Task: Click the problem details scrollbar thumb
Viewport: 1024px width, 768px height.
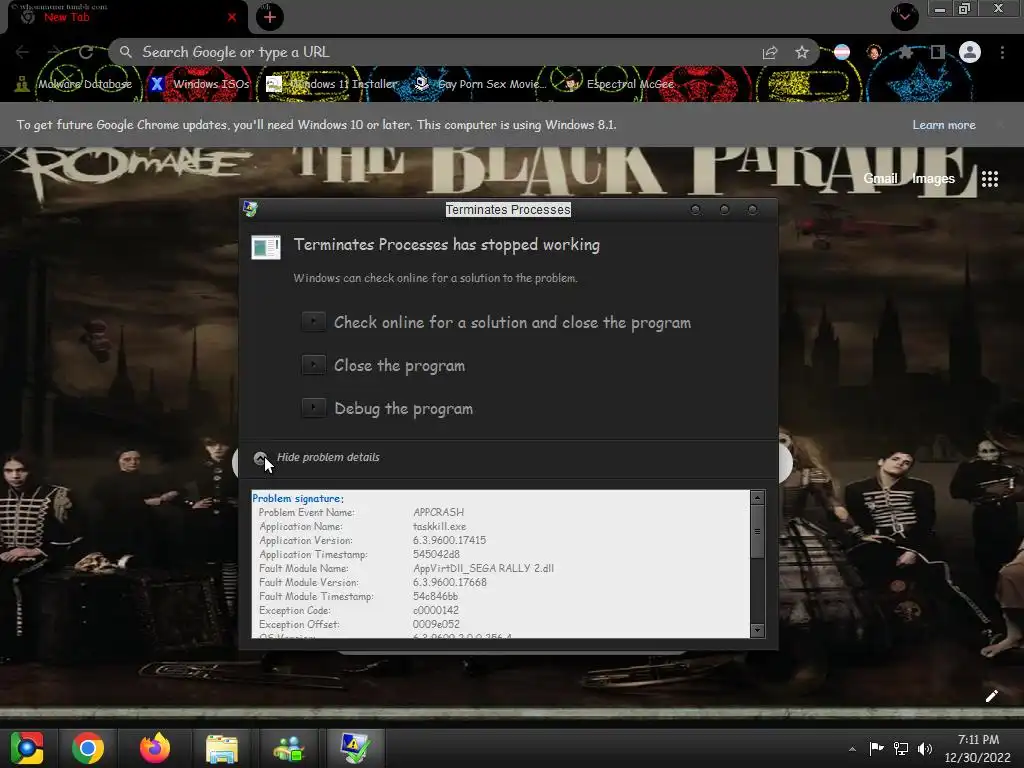Action: click(x=758, y=532)
